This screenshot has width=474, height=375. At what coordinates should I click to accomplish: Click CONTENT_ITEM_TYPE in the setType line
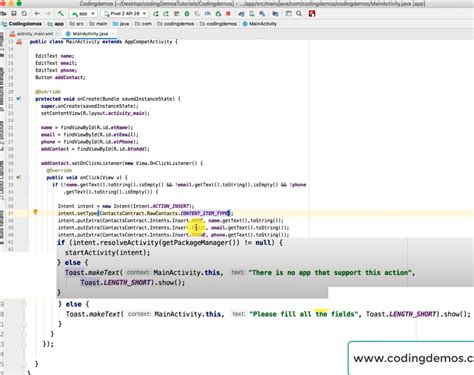click(x=205, y=213)
